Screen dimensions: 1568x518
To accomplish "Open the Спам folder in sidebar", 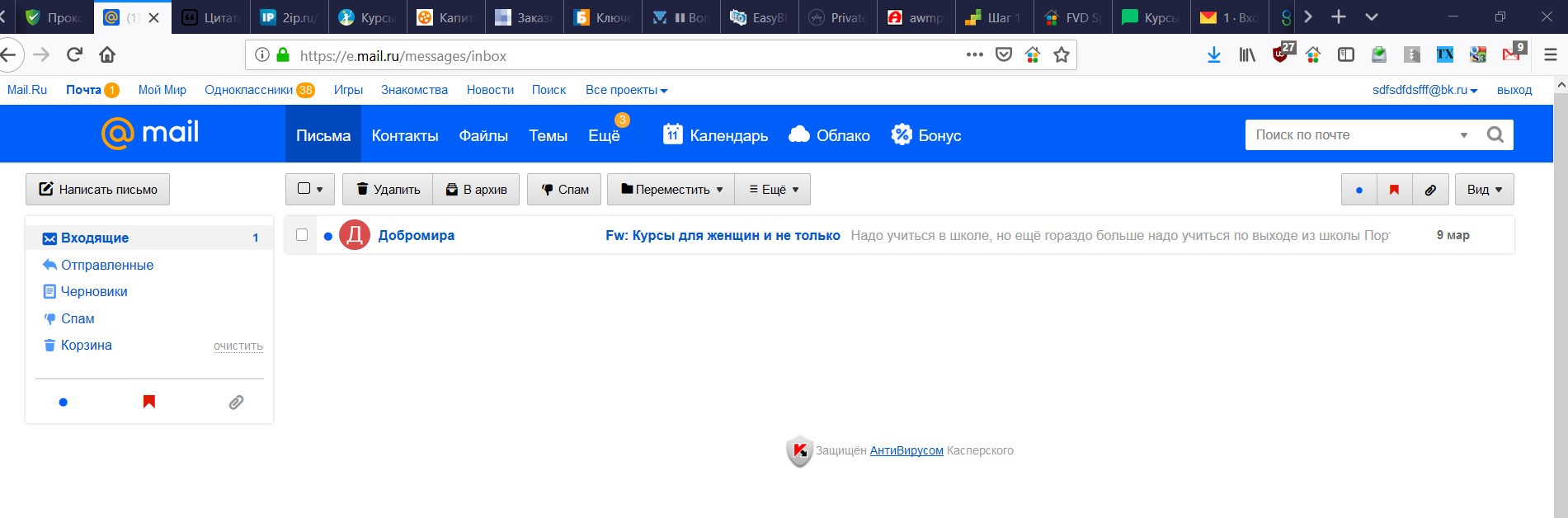I will coord(78,318).
